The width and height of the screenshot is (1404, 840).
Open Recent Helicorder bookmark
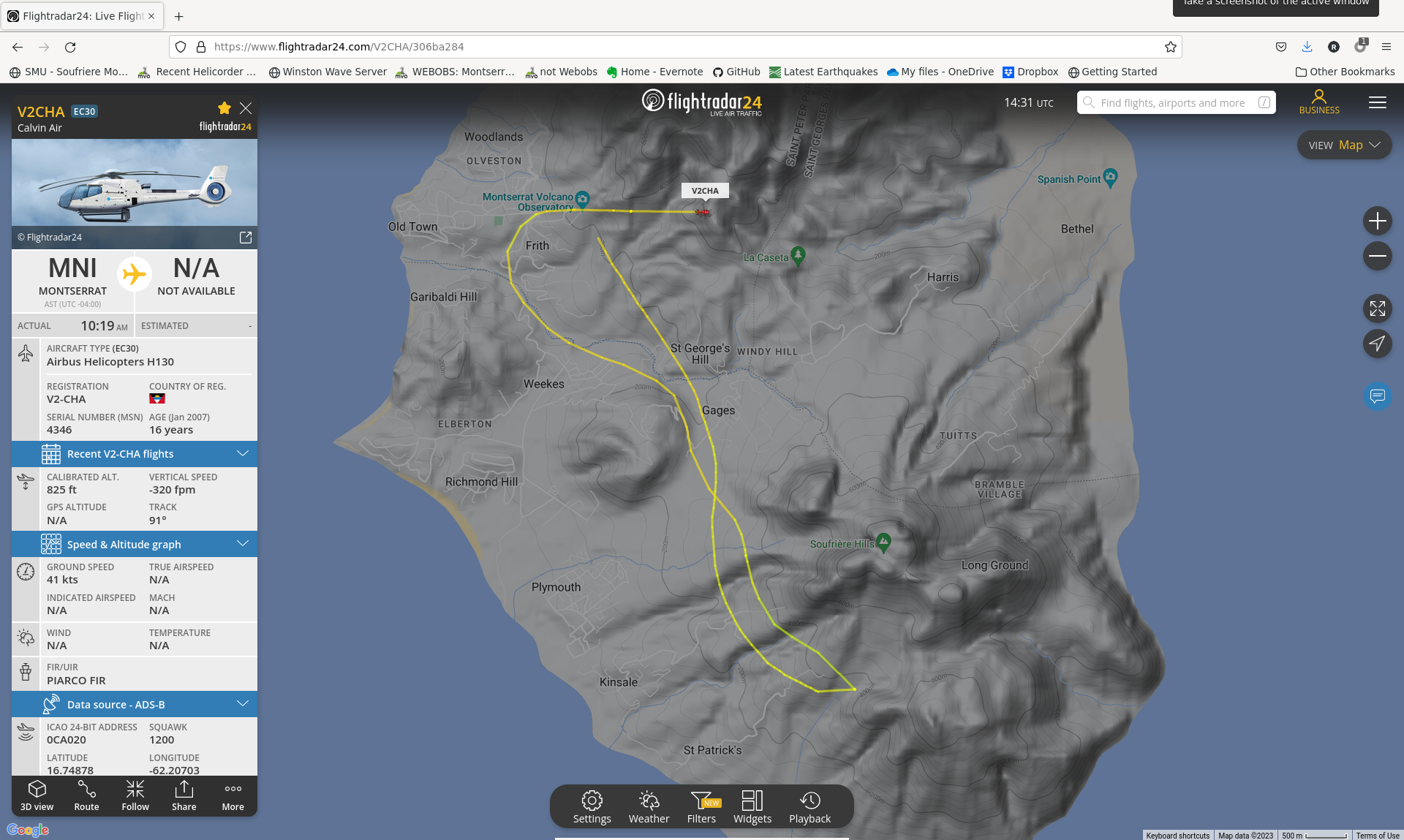tap(197, 72)
